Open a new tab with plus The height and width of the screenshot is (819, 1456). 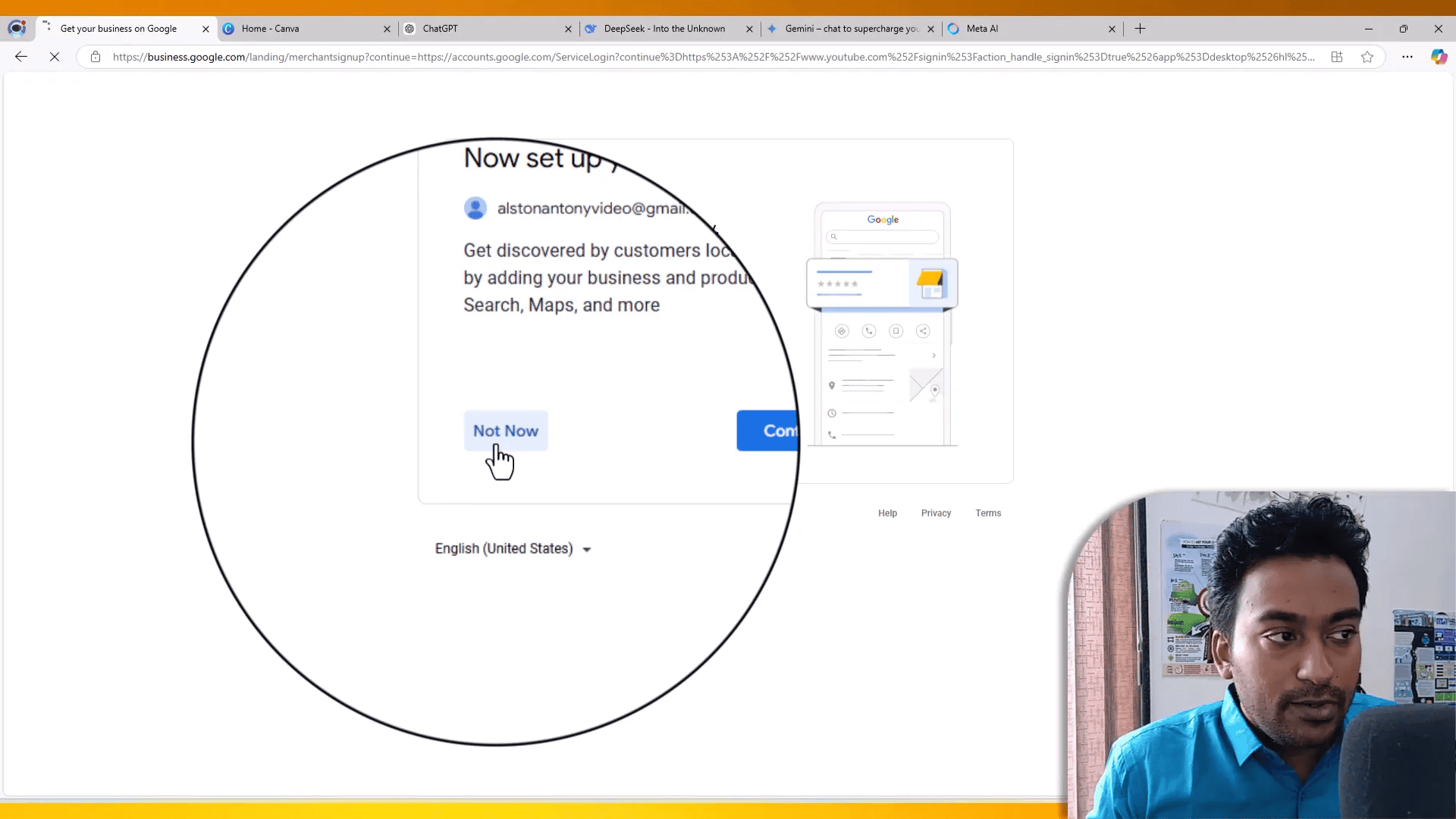pos(1140,29)
